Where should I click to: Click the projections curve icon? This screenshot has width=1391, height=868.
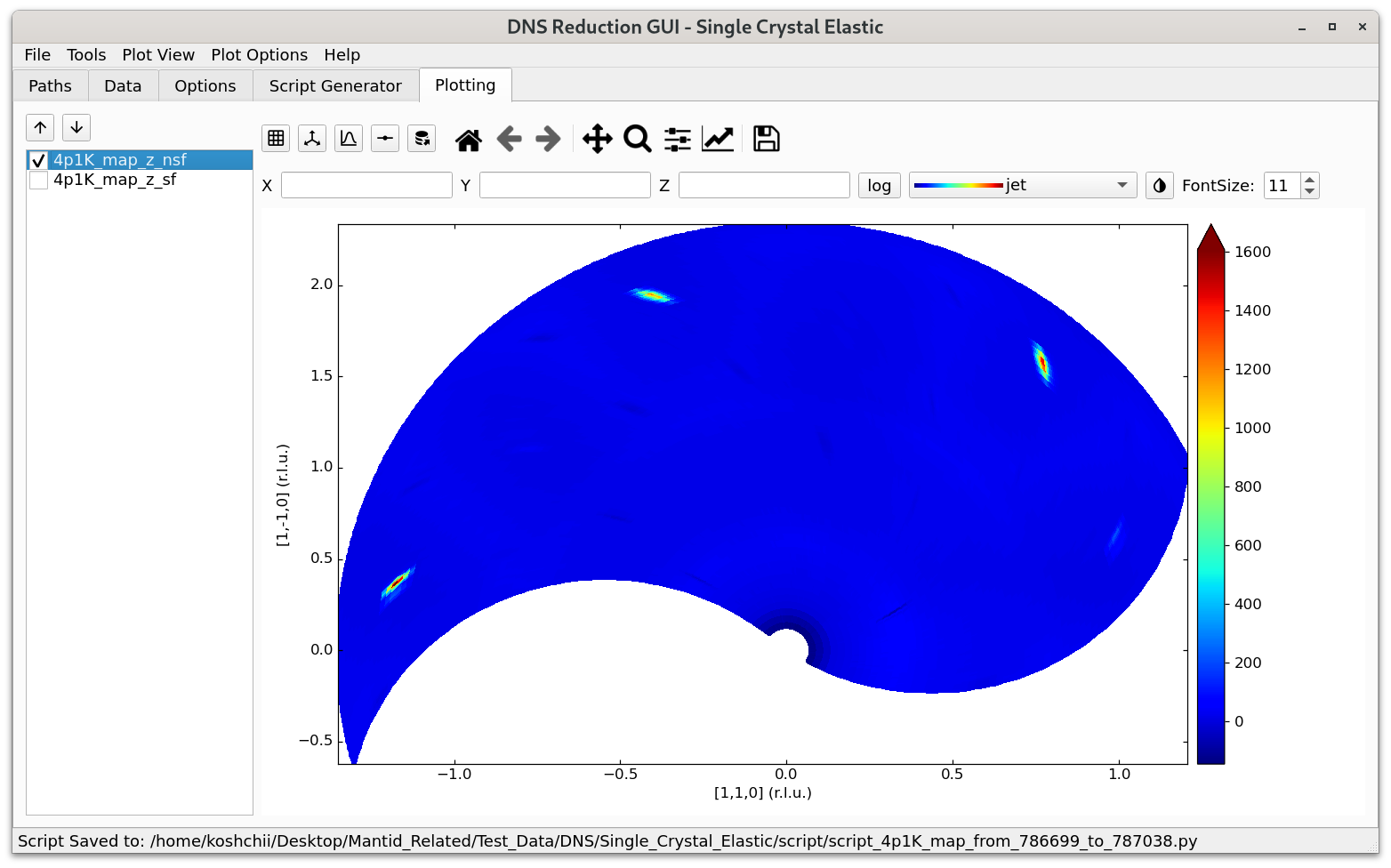[x=349, y=138]
